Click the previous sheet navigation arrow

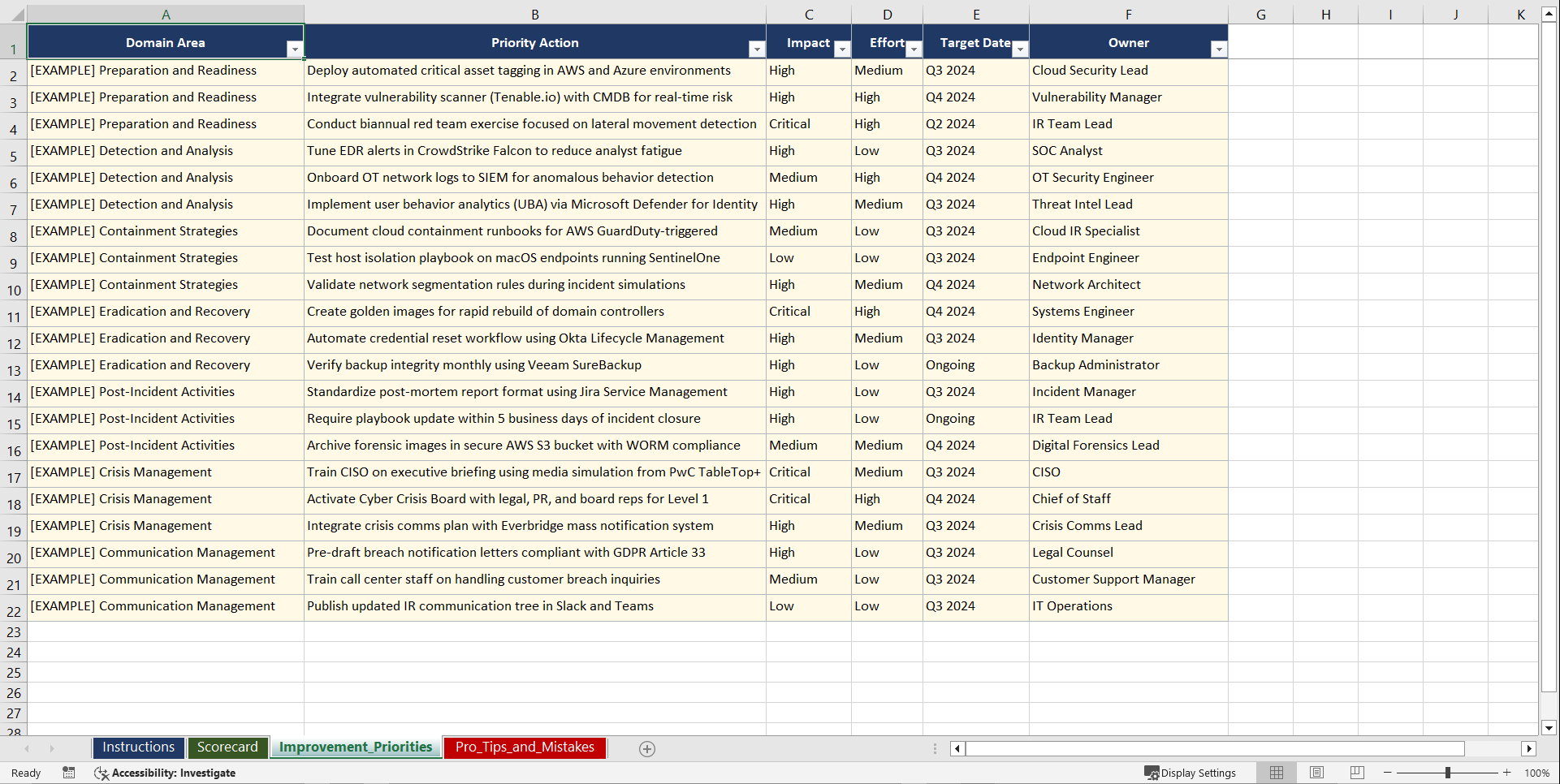[28, 748]
